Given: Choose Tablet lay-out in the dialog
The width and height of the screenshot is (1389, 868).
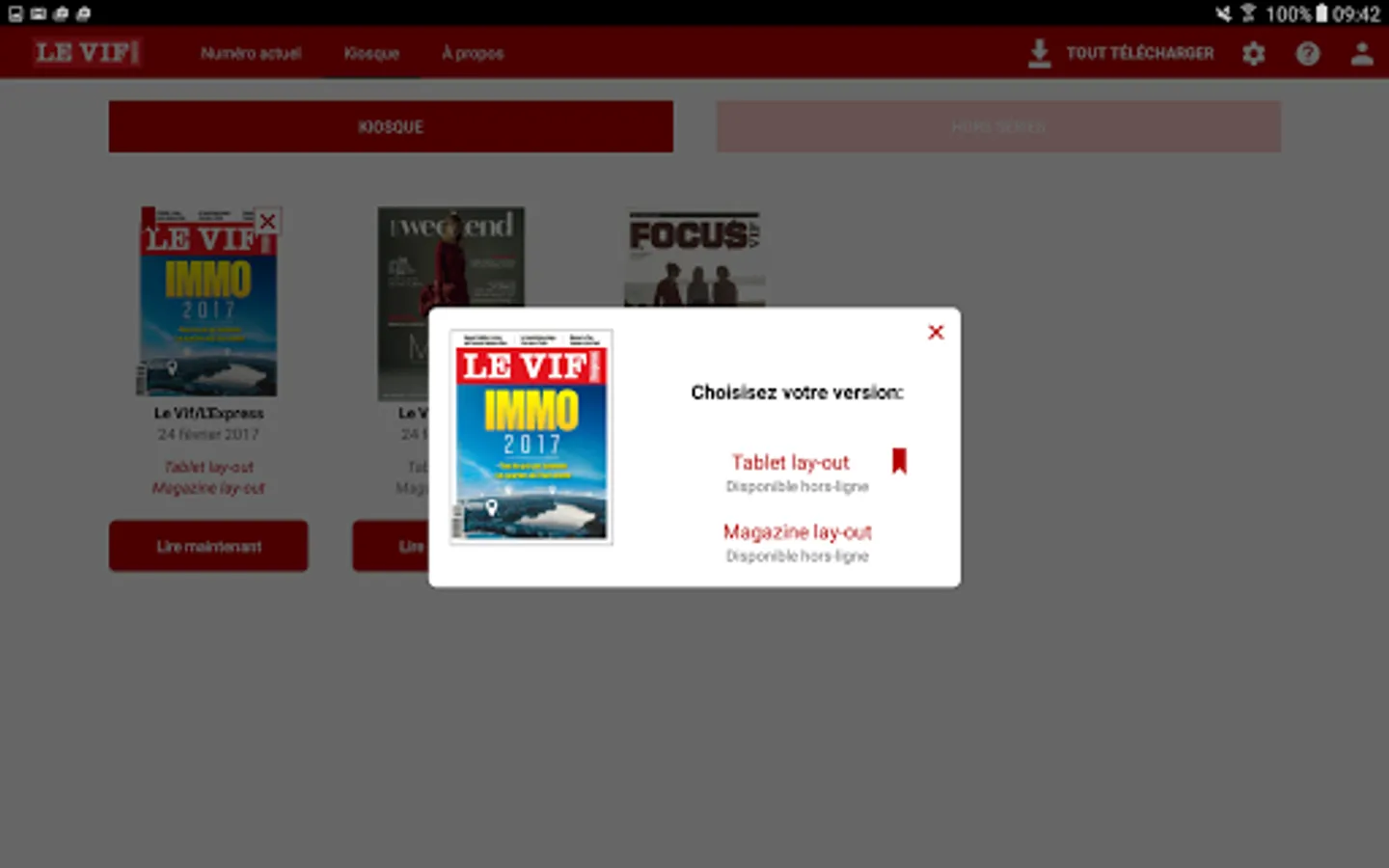Looking at the screenshot, I should (x=791, y=462).
